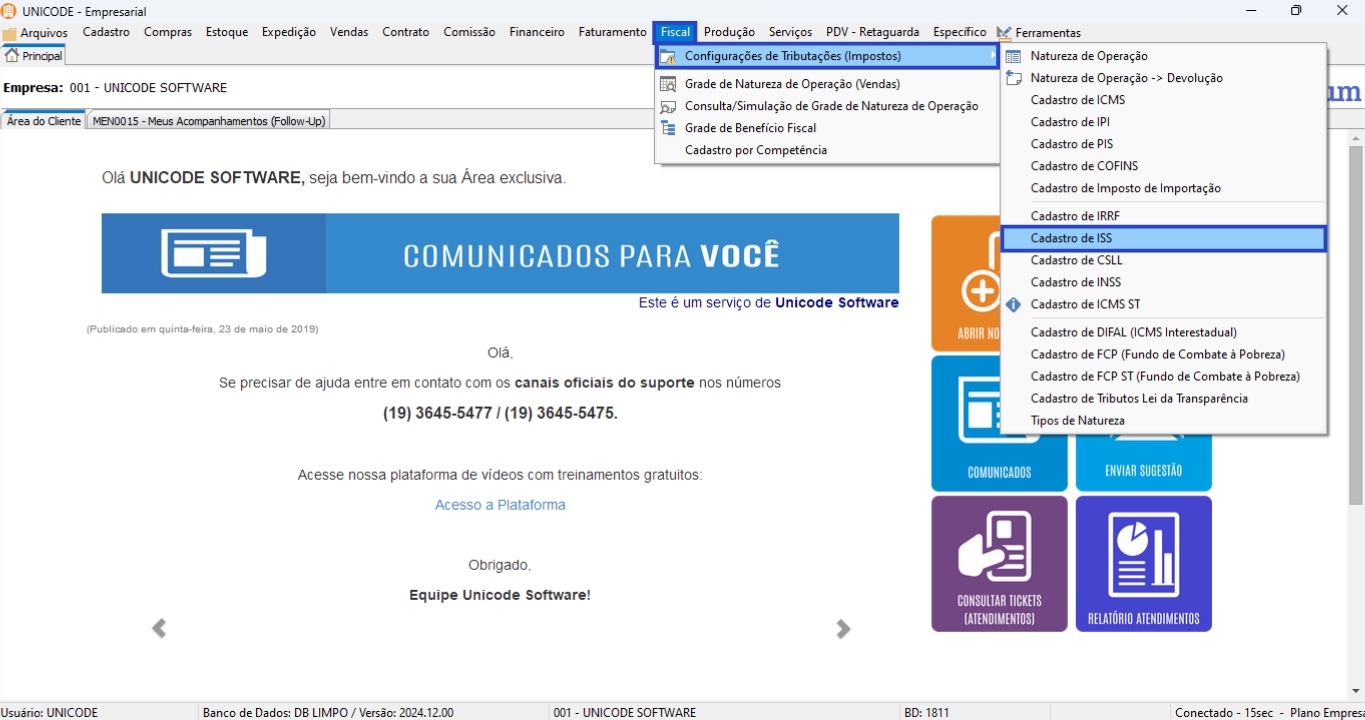The image size is (1365, 720).
Task: Choose Cadastro de ICMS ST option
Action: (1085, 304)
